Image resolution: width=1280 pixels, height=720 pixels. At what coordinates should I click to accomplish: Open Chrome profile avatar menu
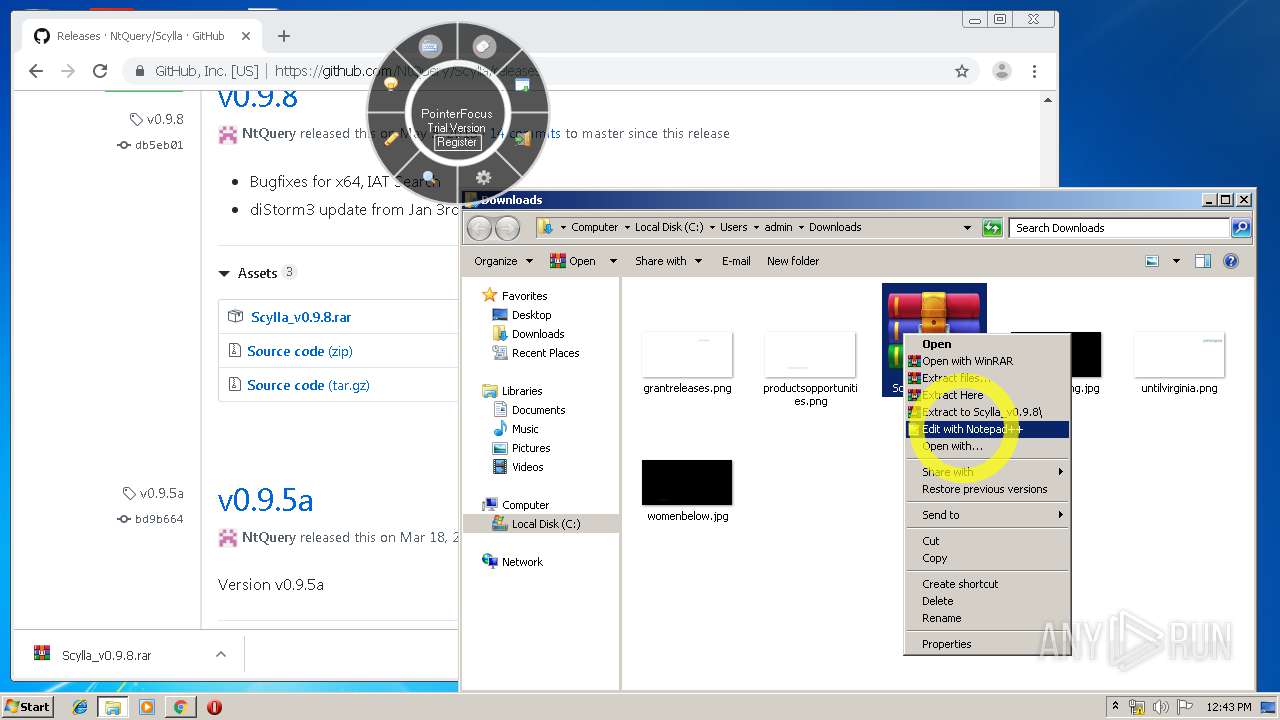1001,71
